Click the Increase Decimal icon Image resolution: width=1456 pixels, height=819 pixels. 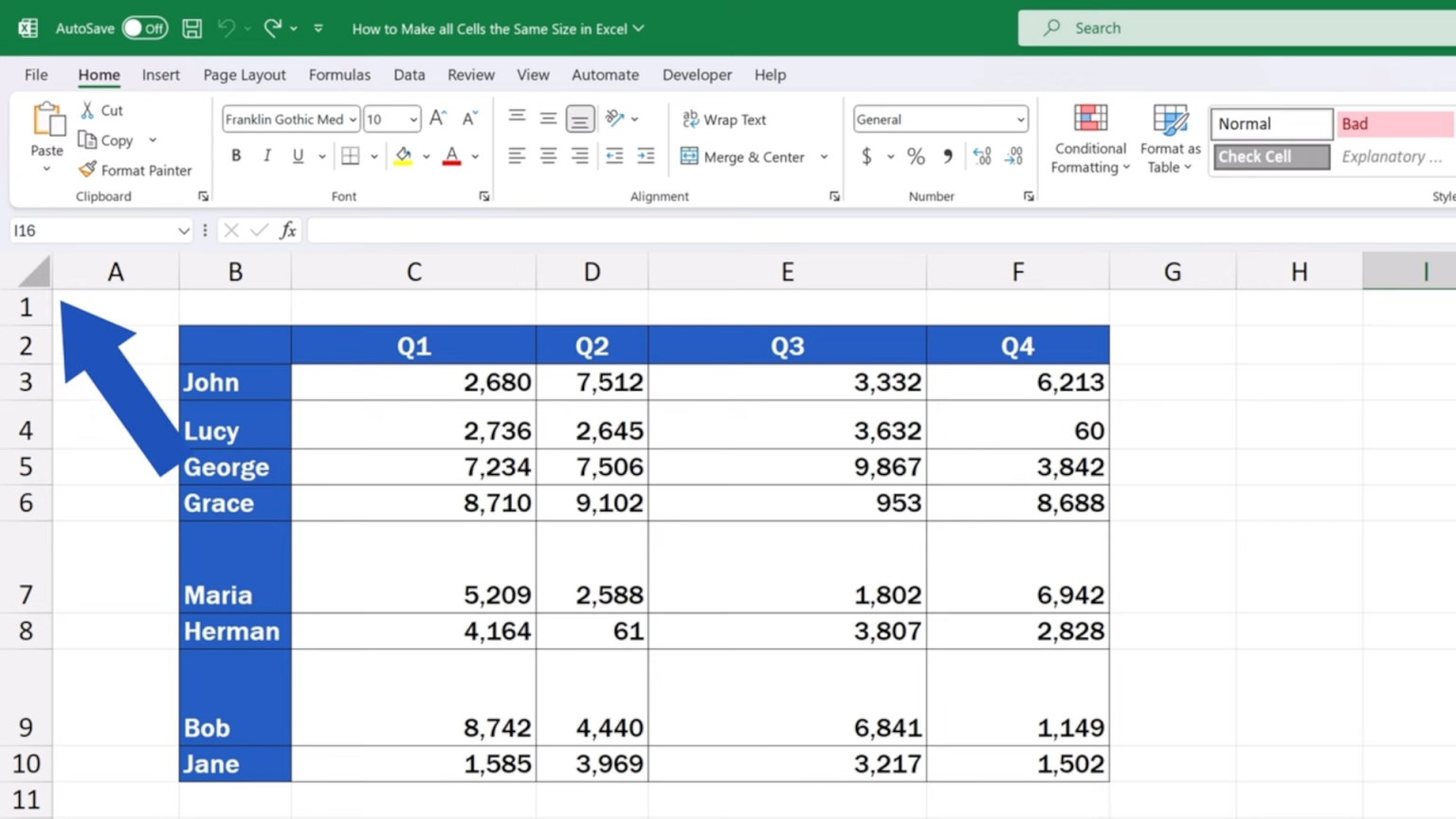[981, 156]
